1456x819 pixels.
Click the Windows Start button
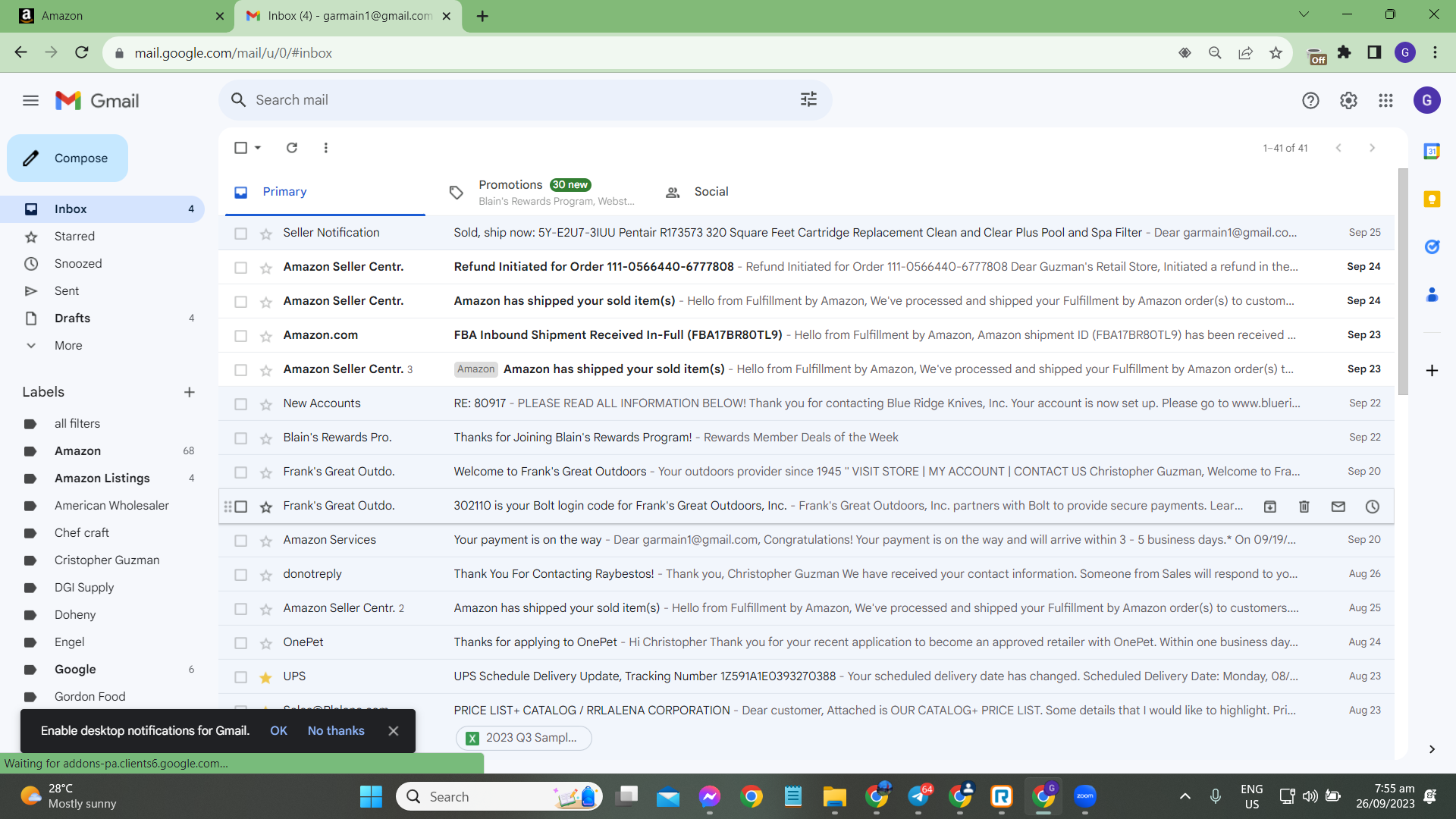[x=371, y=796]
